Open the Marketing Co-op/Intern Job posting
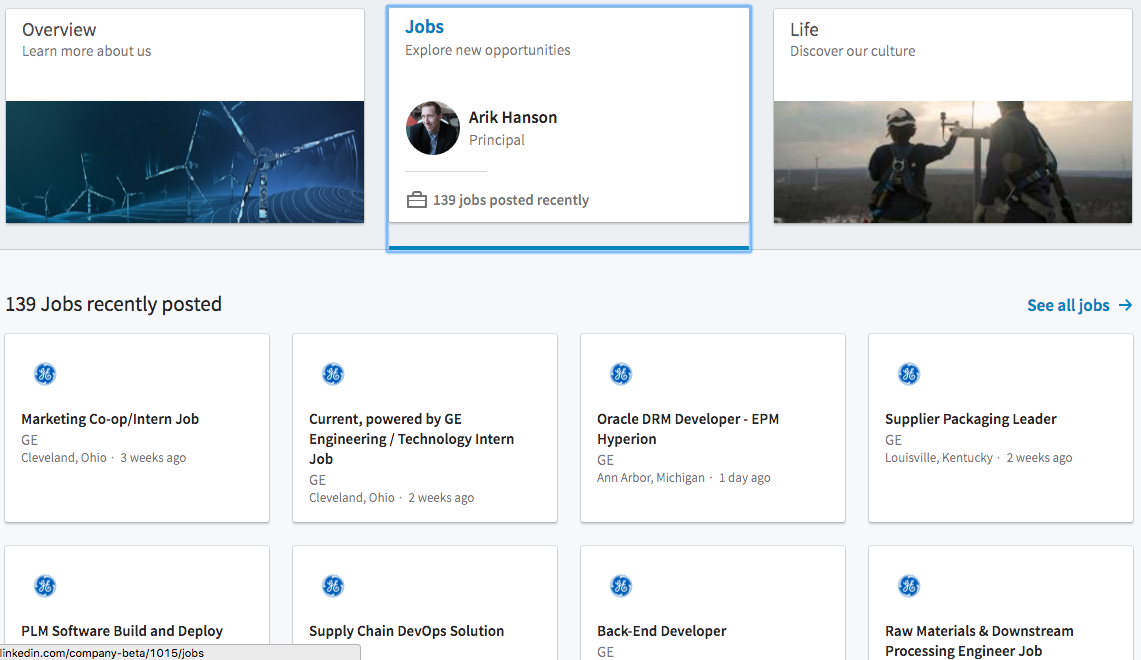 tap(110, 419)
